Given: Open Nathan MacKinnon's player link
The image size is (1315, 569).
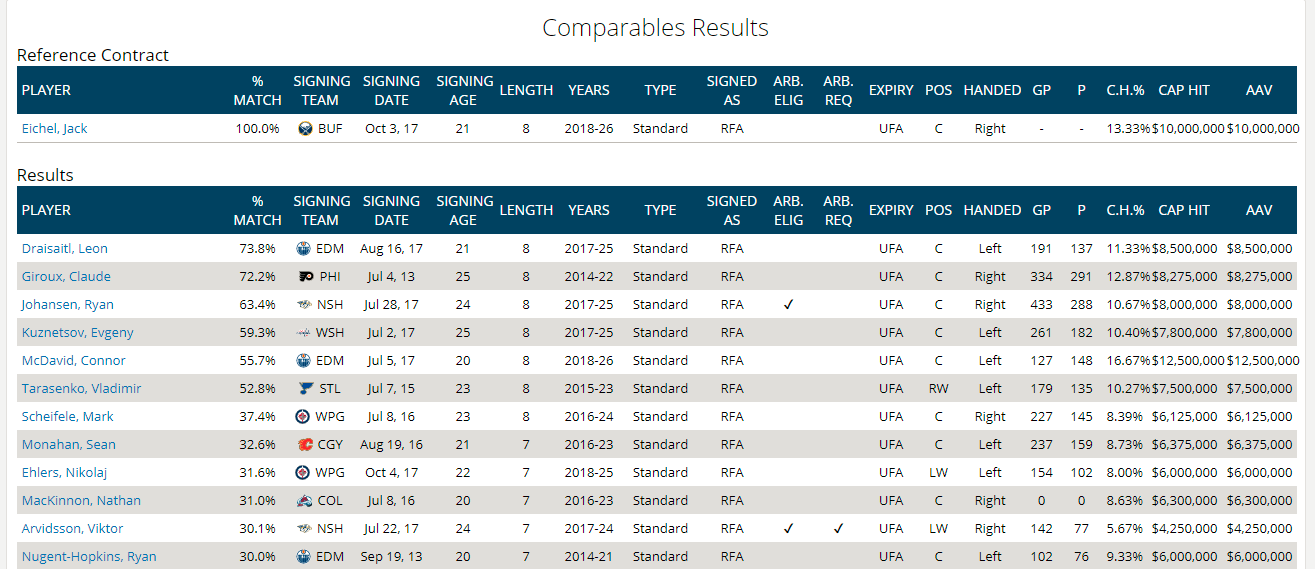Looking at the screenshot, I should [x=81, y=501].
